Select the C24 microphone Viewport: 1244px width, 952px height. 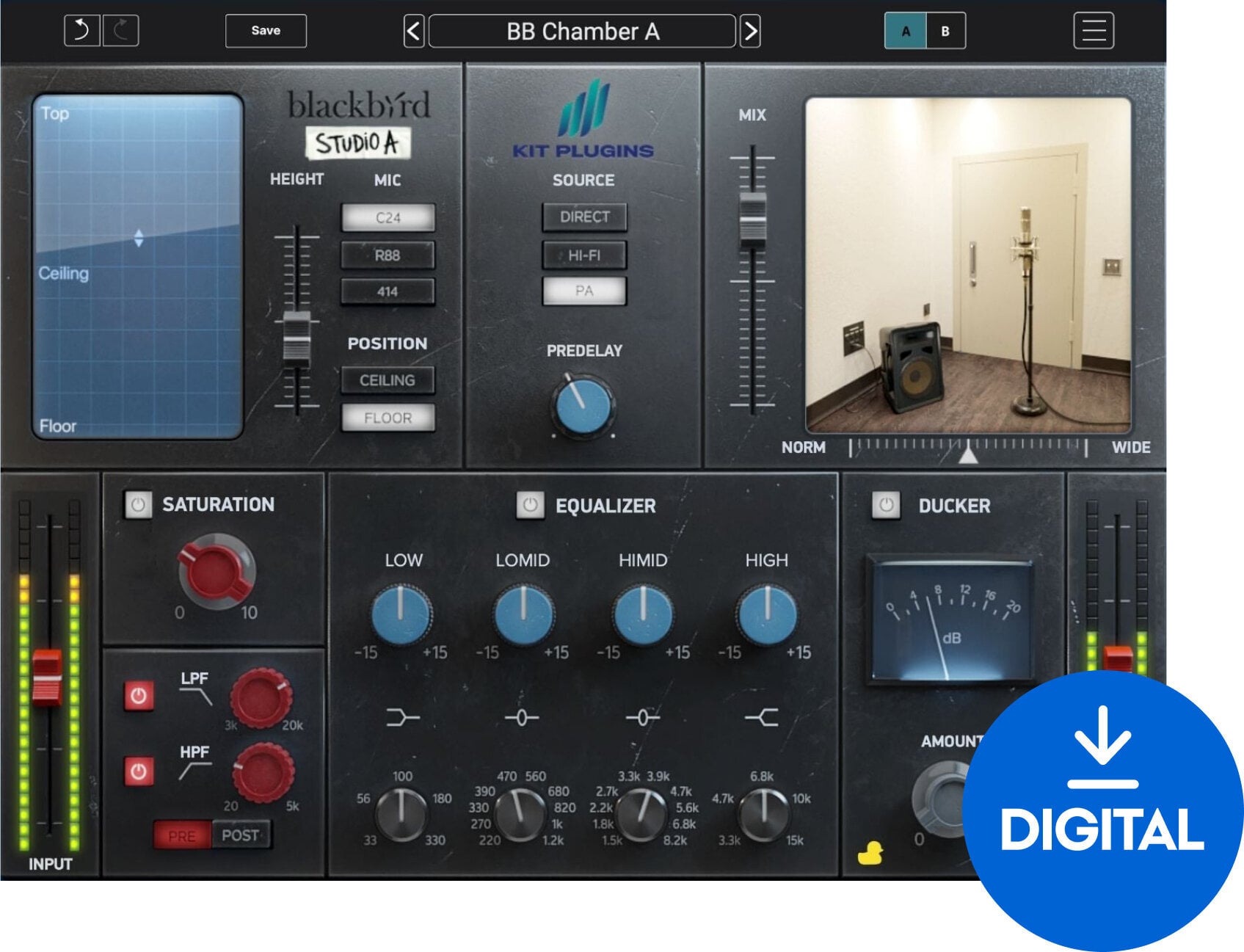388,217
